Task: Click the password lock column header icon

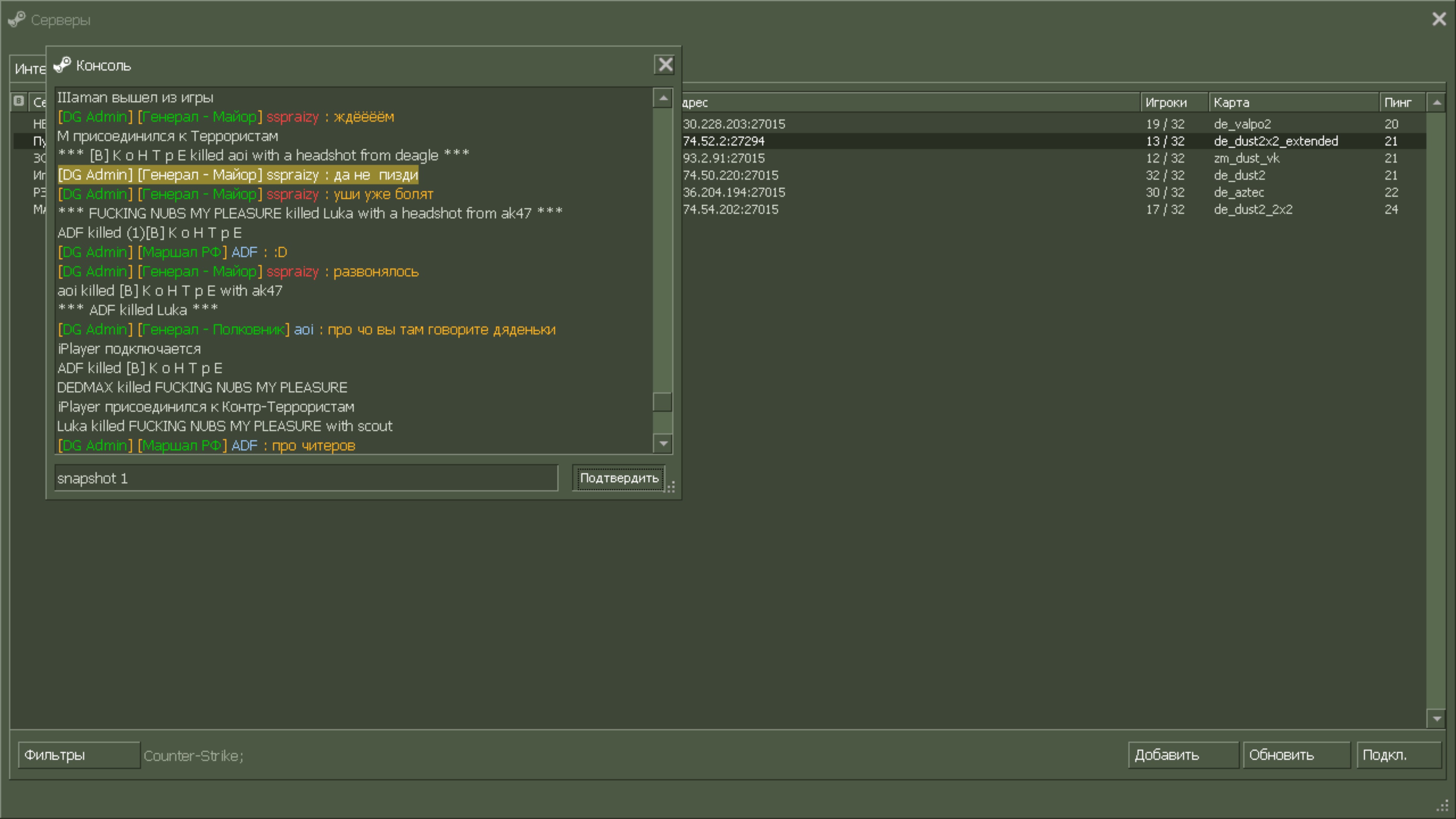Action: [19, 101]
